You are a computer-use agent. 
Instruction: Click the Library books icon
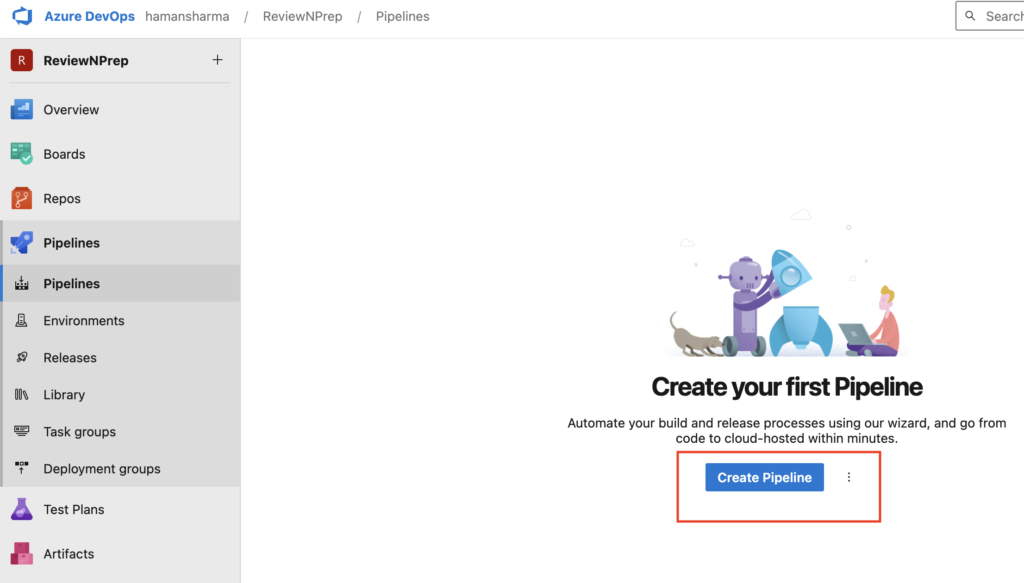tap(22, 394)
